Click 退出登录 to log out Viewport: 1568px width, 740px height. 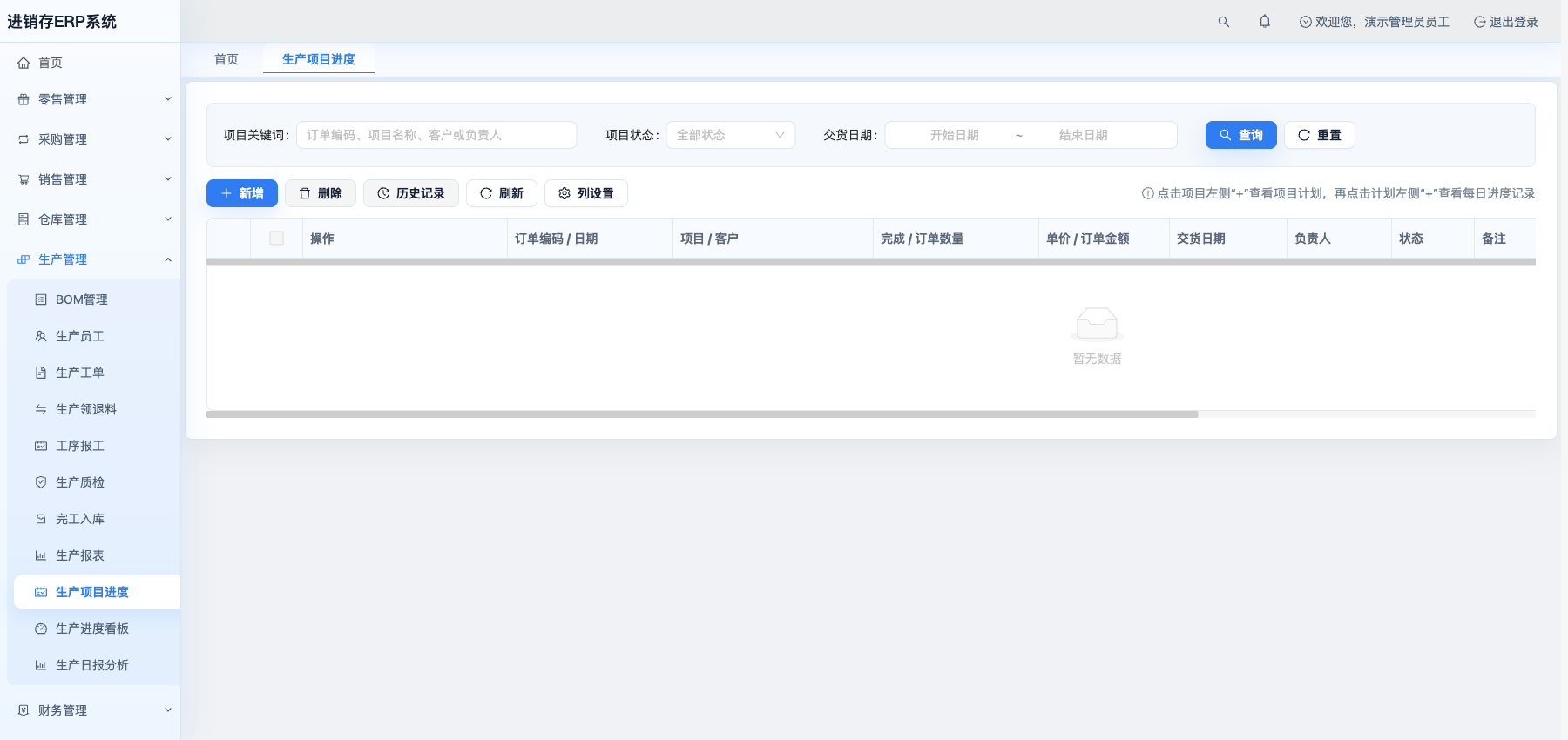tap(1506, 22)
